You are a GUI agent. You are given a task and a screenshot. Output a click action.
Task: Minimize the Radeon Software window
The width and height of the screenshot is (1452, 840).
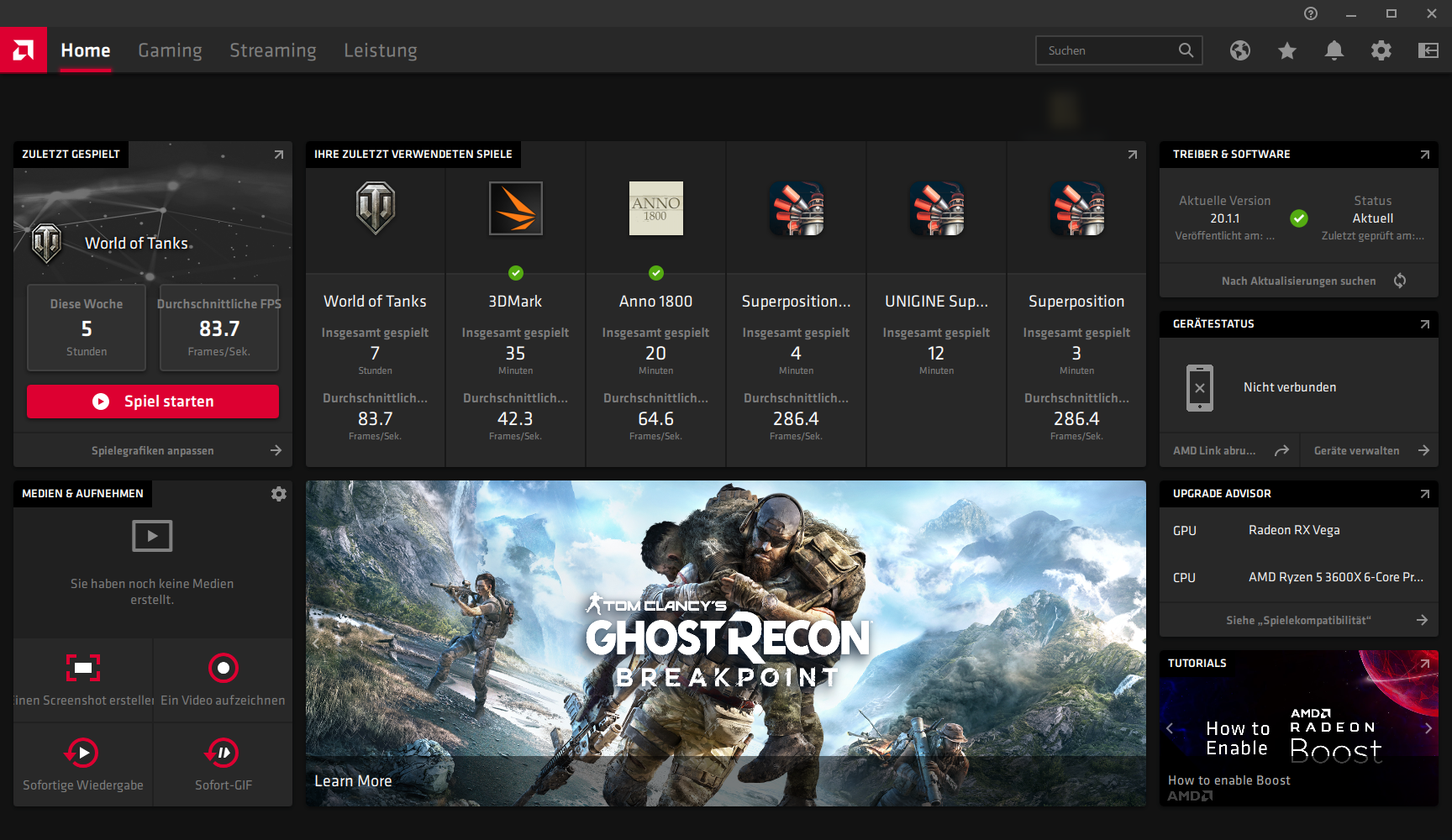(x=1351, y=13)
